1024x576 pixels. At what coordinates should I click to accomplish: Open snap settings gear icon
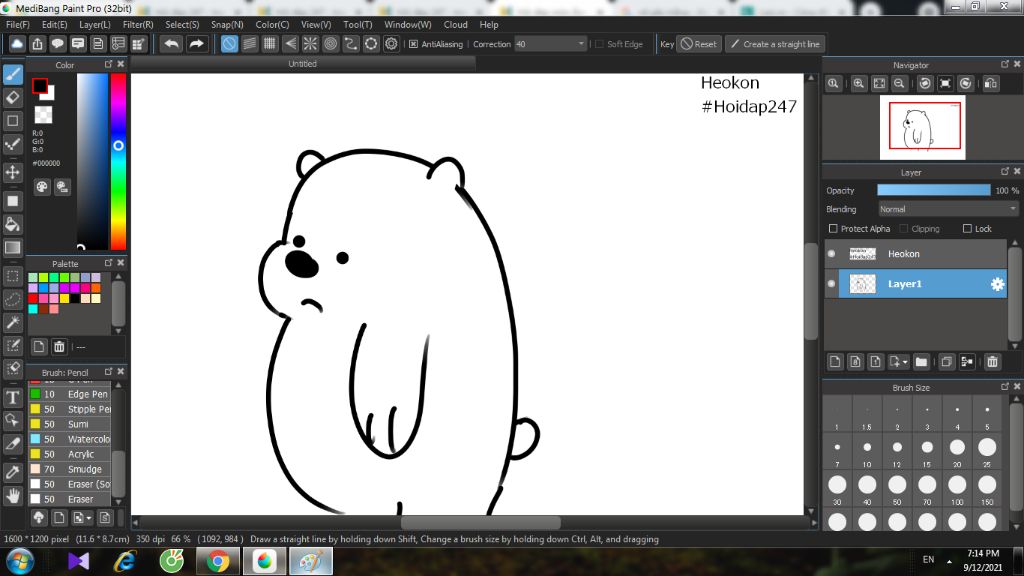(391, 44)
